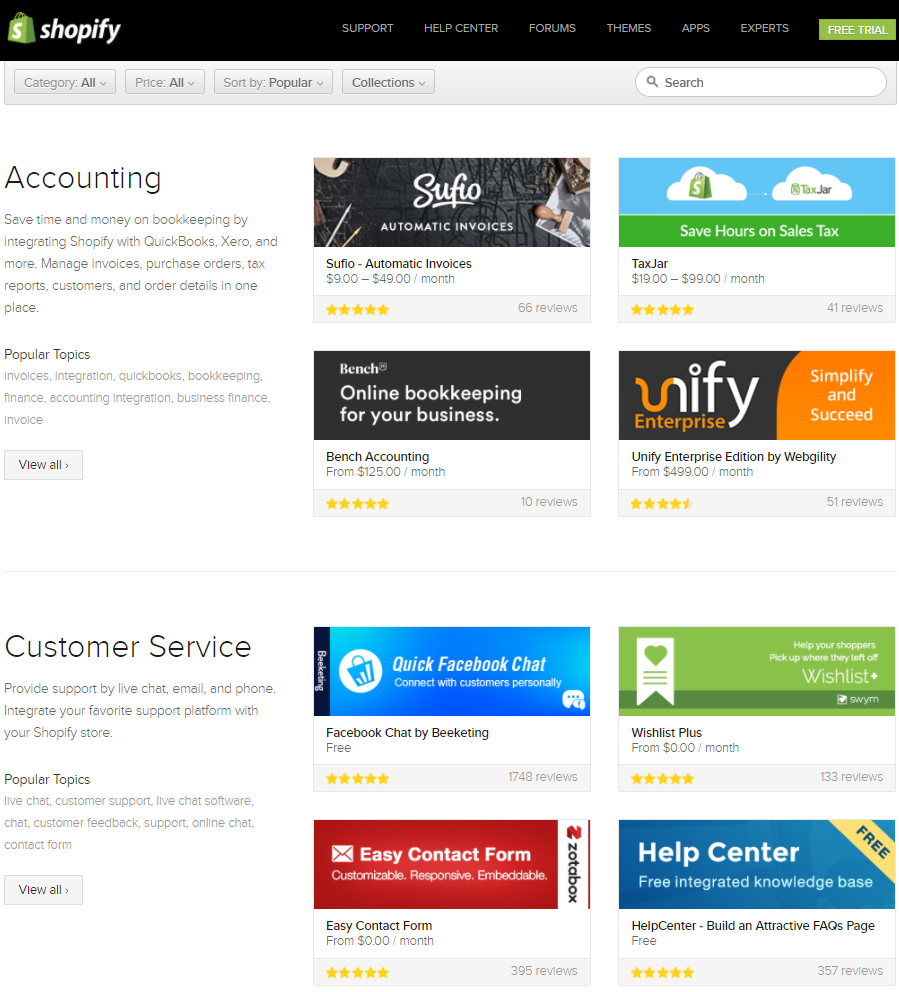Click the 395 reviews count
The height and width of the screenshot is (992, 899).
click(x=544, y=970)
